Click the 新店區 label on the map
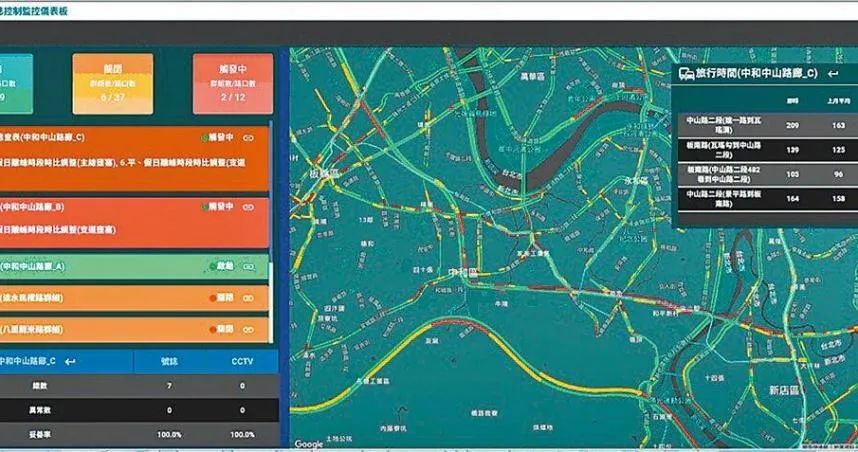This screenshot has width=858, height=452. click(784, 390)
